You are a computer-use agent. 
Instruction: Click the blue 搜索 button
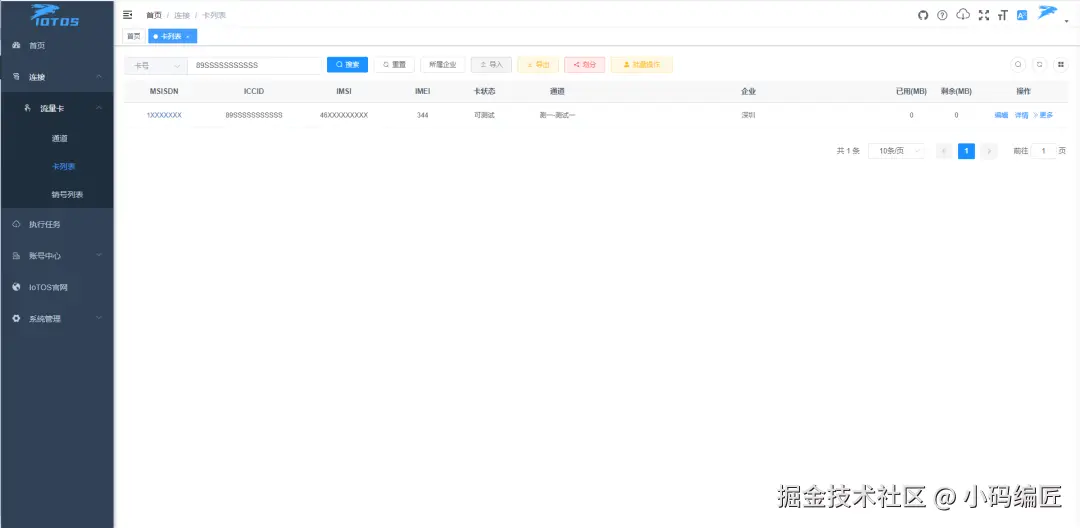(347, 65)
